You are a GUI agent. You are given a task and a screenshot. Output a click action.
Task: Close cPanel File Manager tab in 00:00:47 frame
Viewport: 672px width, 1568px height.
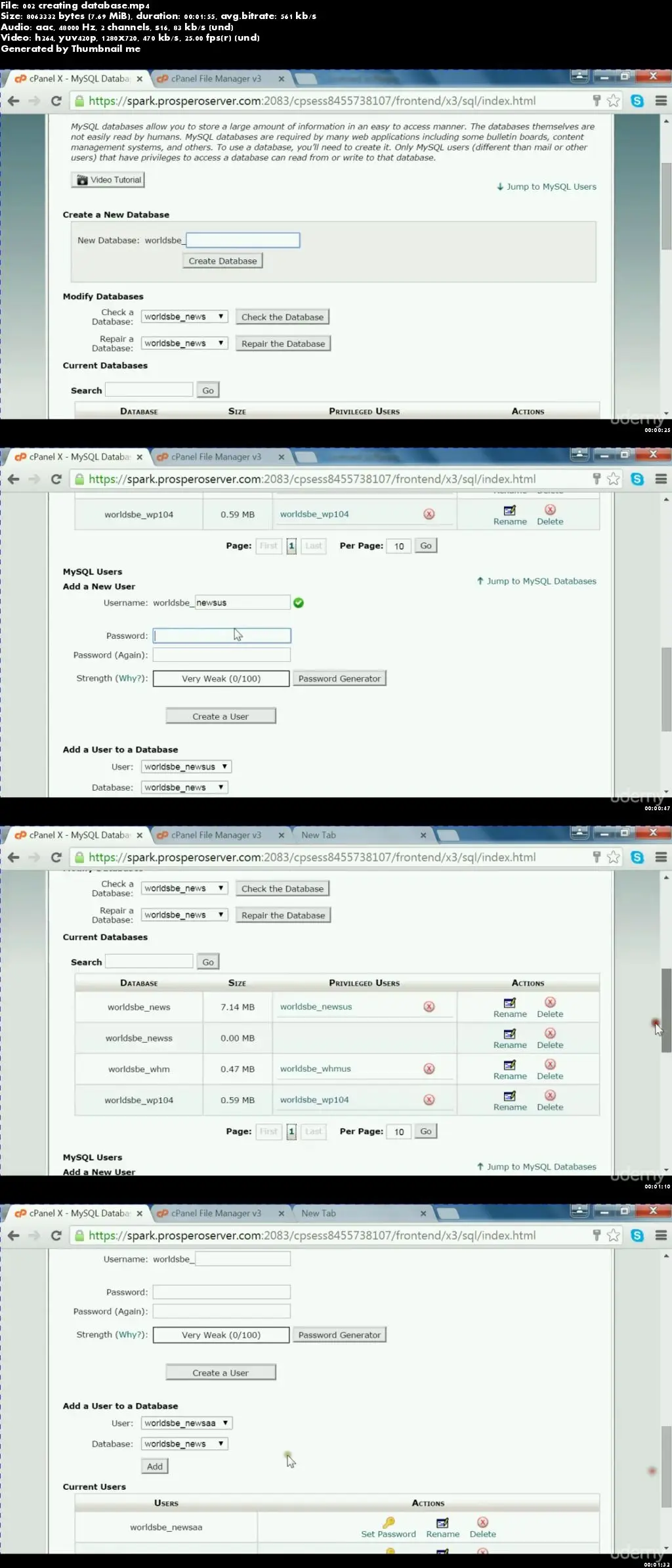click(x=282, y=457)
